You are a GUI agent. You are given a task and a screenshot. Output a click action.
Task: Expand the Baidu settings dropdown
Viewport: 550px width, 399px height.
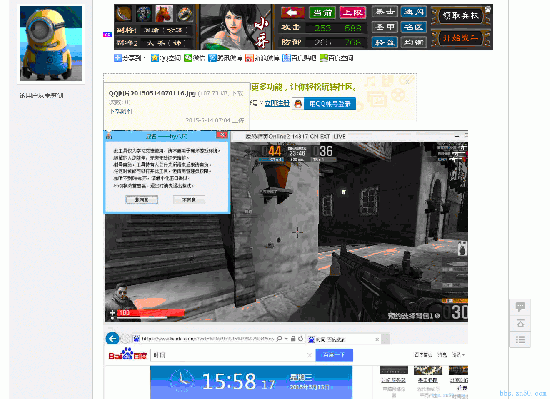(x=458, y=355)
